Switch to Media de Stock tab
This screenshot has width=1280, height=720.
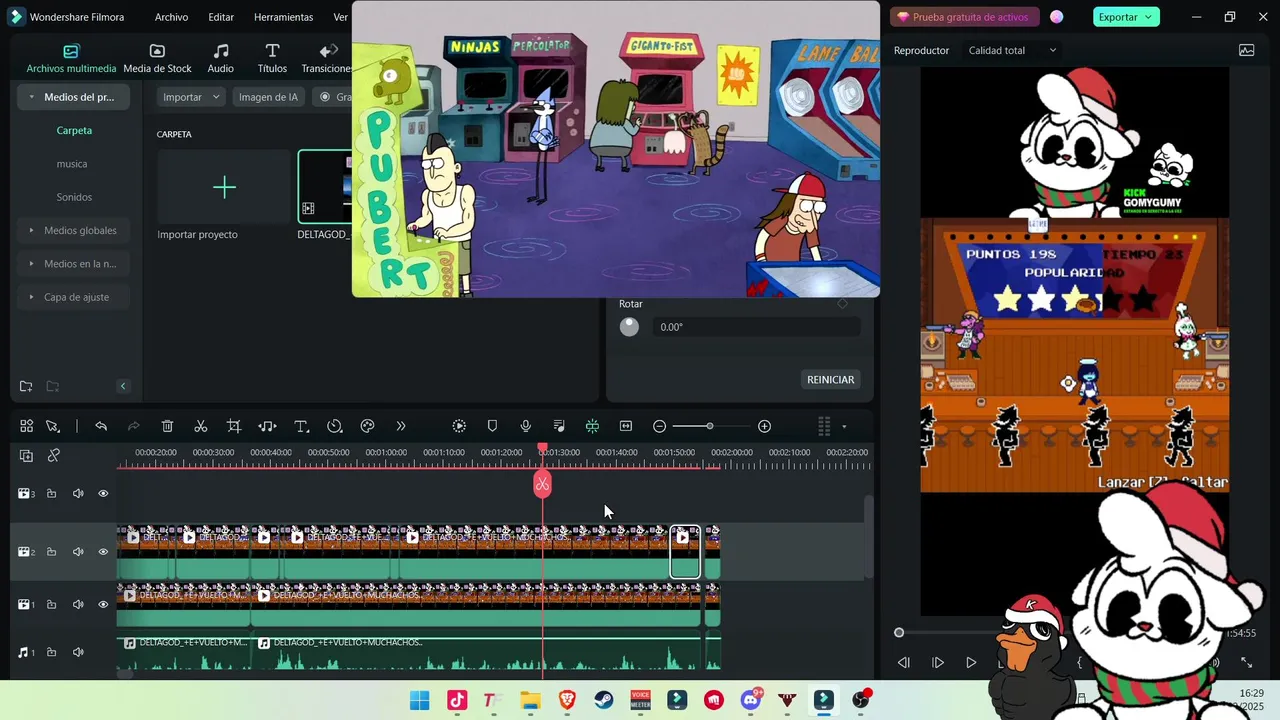pos(157,59)
